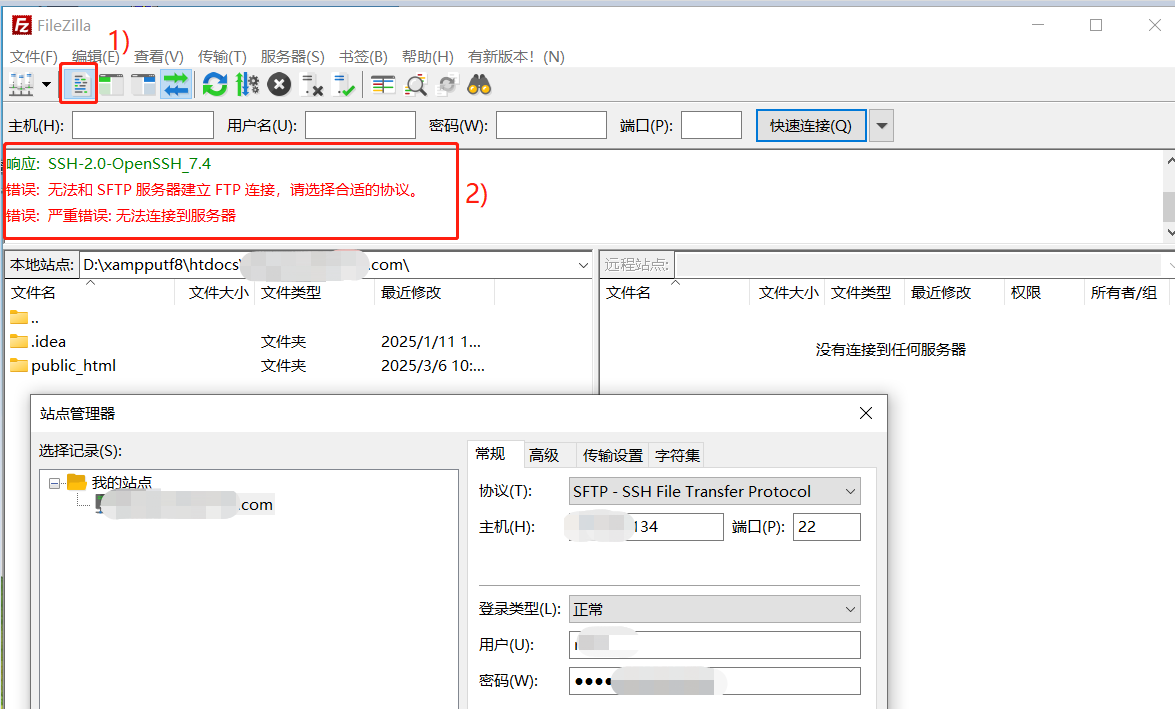Click the quickconnect 用户名(U) input field
Viewport: 1175px width, 709px height.
(x=360, y=125)
